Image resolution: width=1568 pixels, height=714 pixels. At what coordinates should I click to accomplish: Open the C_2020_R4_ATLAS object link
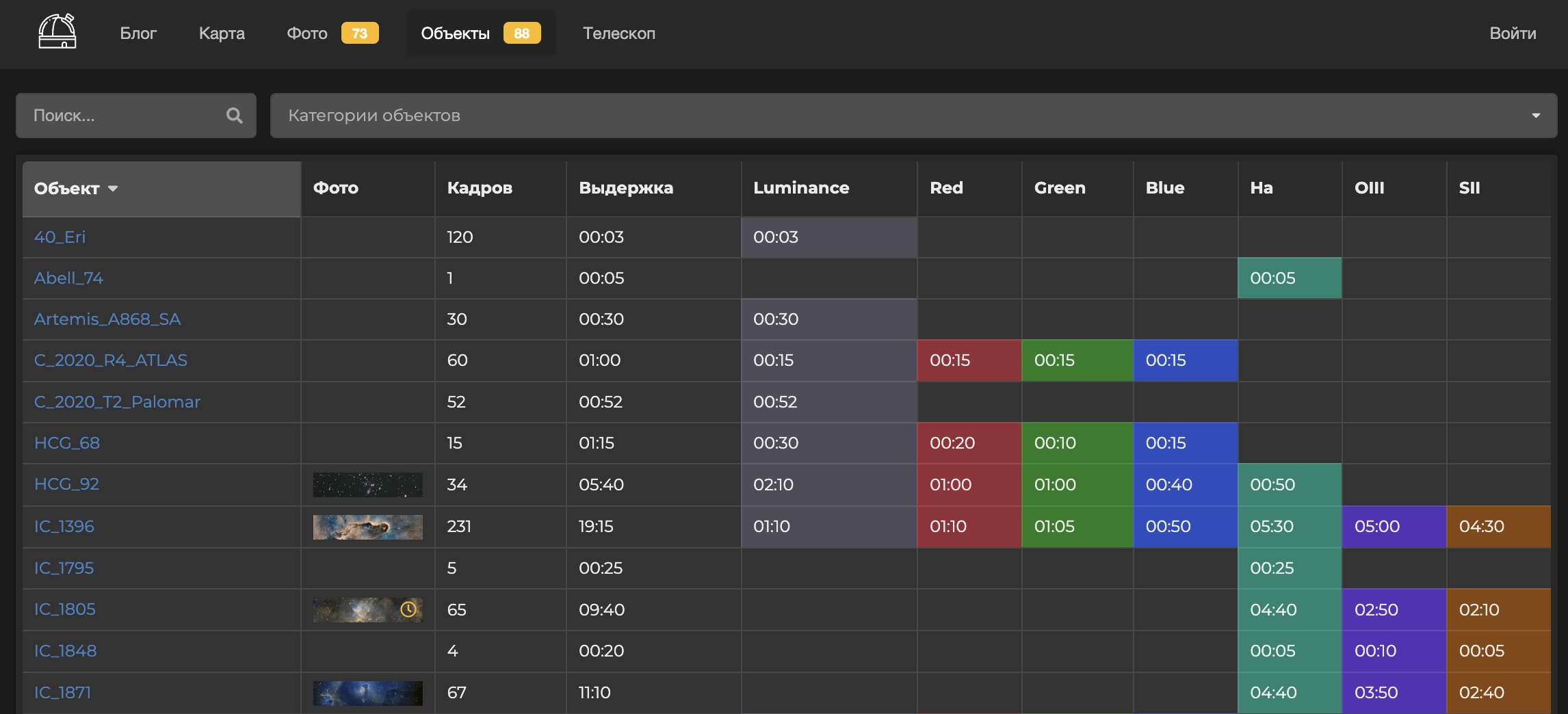click(x=111, y=360)
